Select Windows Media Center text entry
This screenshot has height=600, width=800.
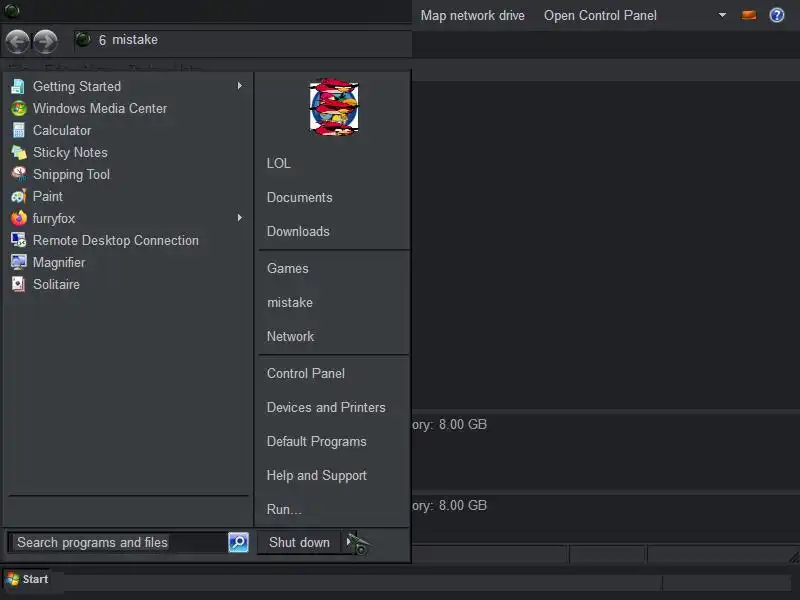coord(100,109)
